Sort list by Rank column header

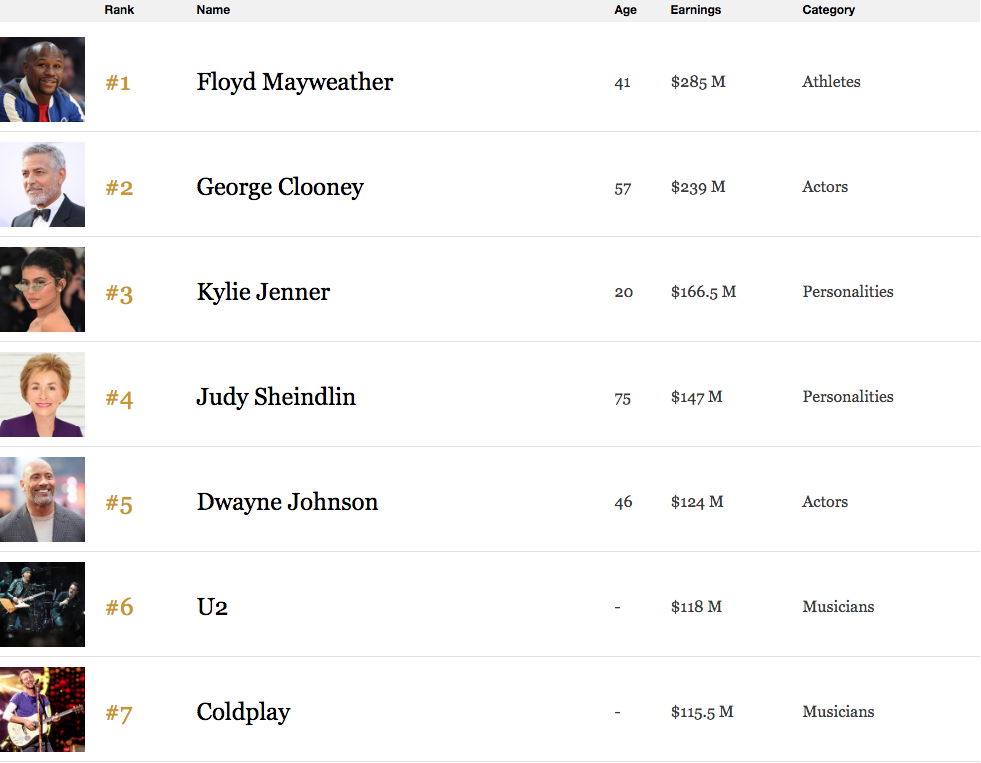point(119,10)
